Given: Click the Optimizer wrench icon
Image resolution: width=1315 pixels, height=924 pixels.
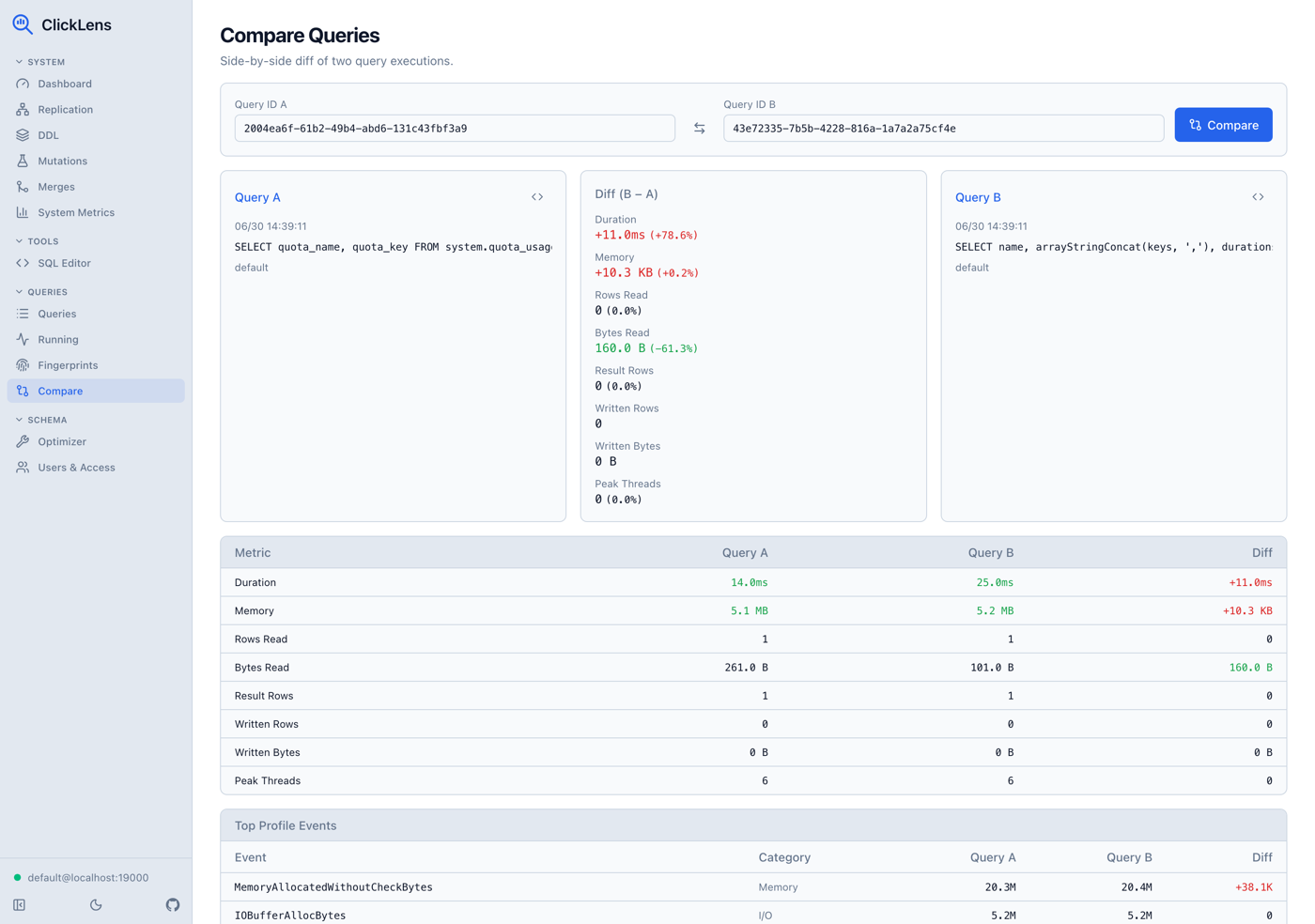Looking at the screenshot, I should coord(23,441).
